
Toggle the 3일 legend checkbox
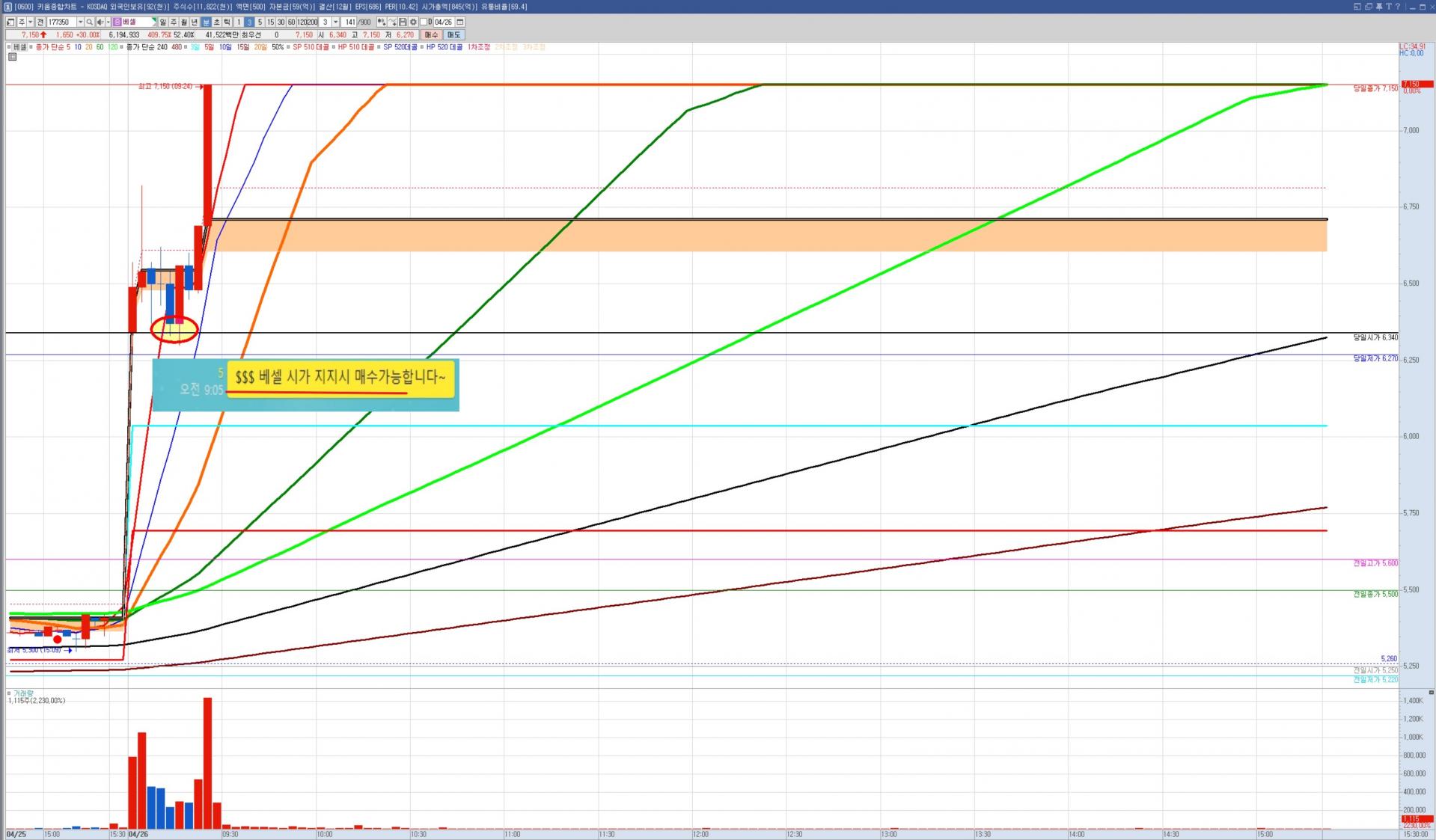[x=186, y=47]
